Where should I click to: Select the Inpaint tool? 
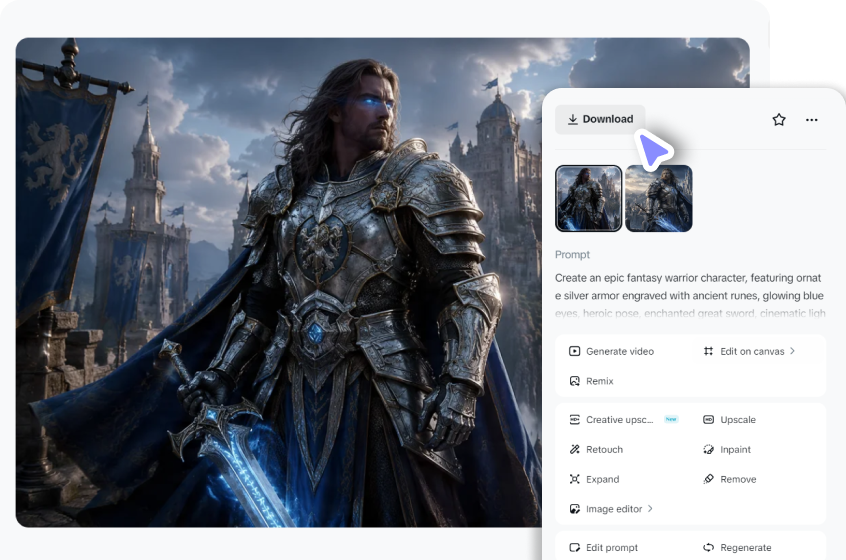pyautogui.click(x=727, y=449)
